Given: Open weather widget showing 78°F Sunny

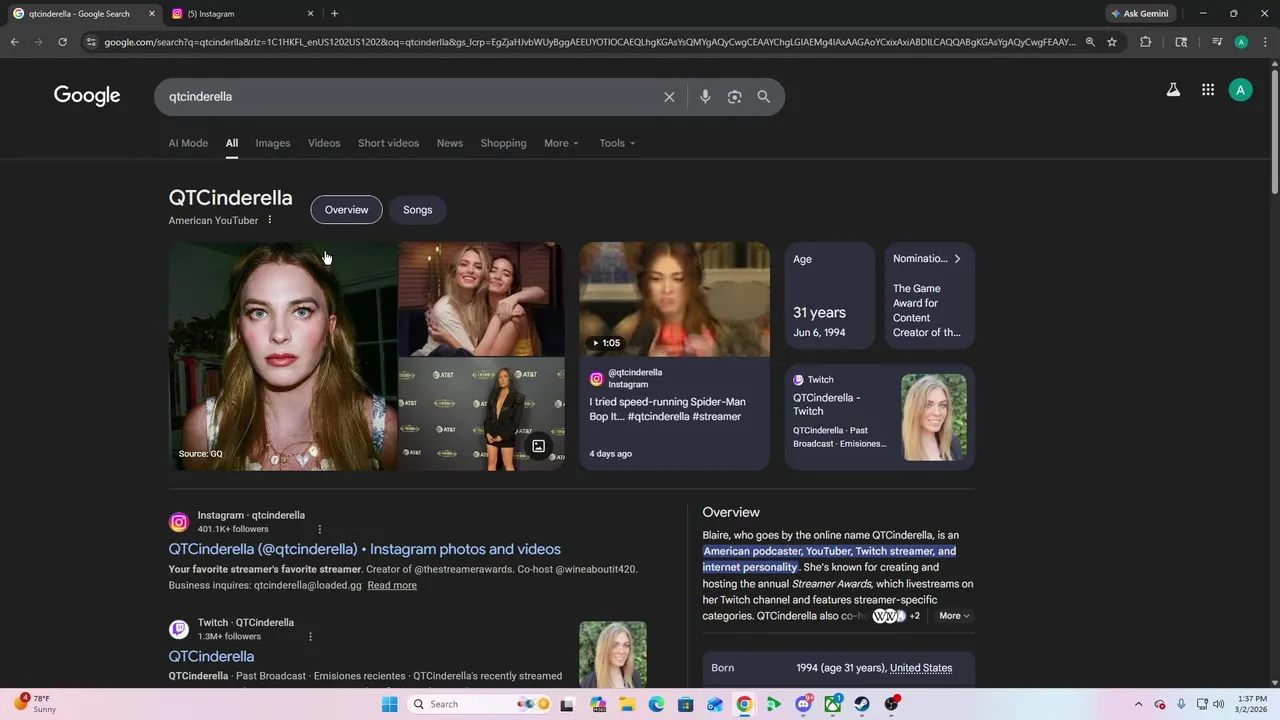Looking at the screenshot, I should [36, 704].
